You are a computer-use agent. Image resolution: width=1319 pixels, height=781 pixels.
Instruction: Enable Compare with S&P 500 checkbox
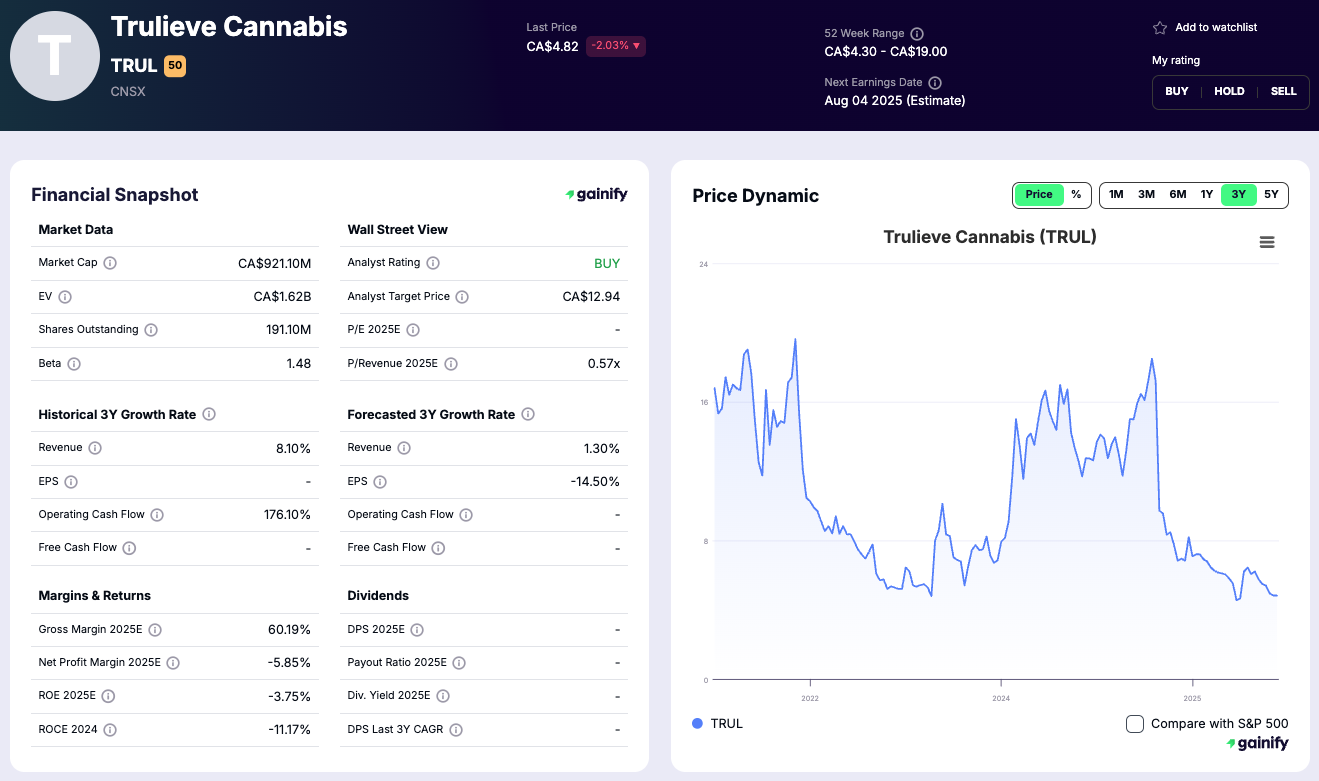pos(1134,724)
